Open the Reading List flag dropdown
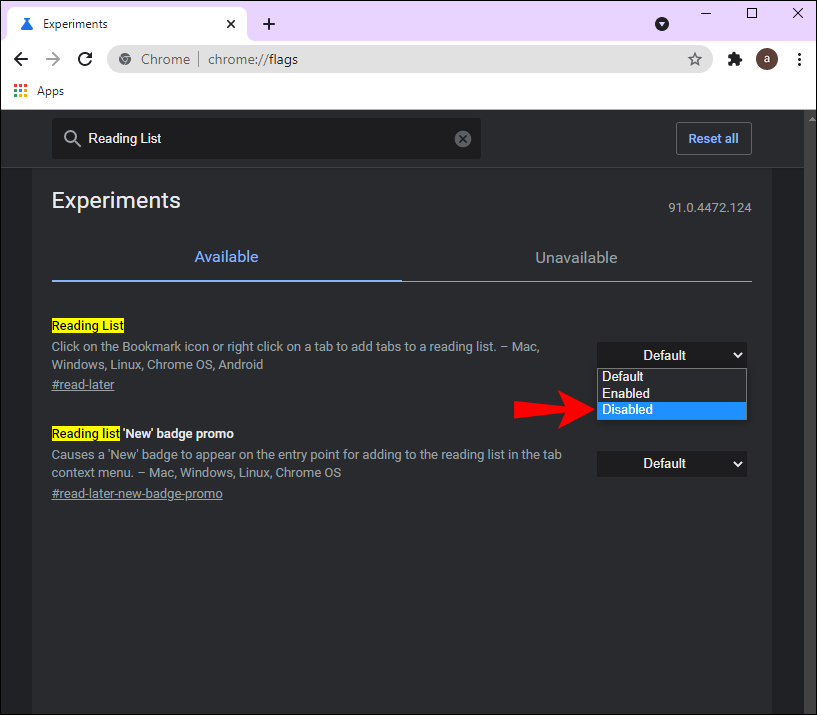The height and width of the screenshot is (715, 817). [672, 355]
